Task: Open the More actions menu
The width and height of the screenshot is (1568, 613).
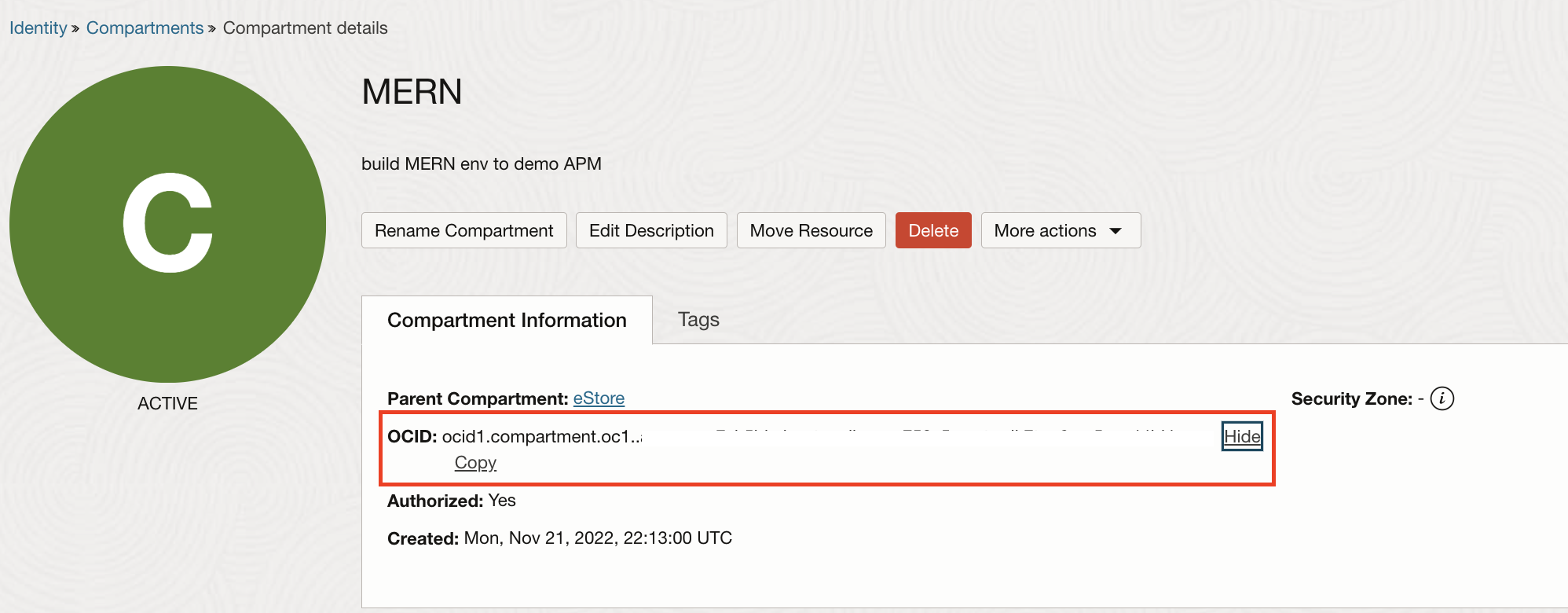Action: 1061,230
